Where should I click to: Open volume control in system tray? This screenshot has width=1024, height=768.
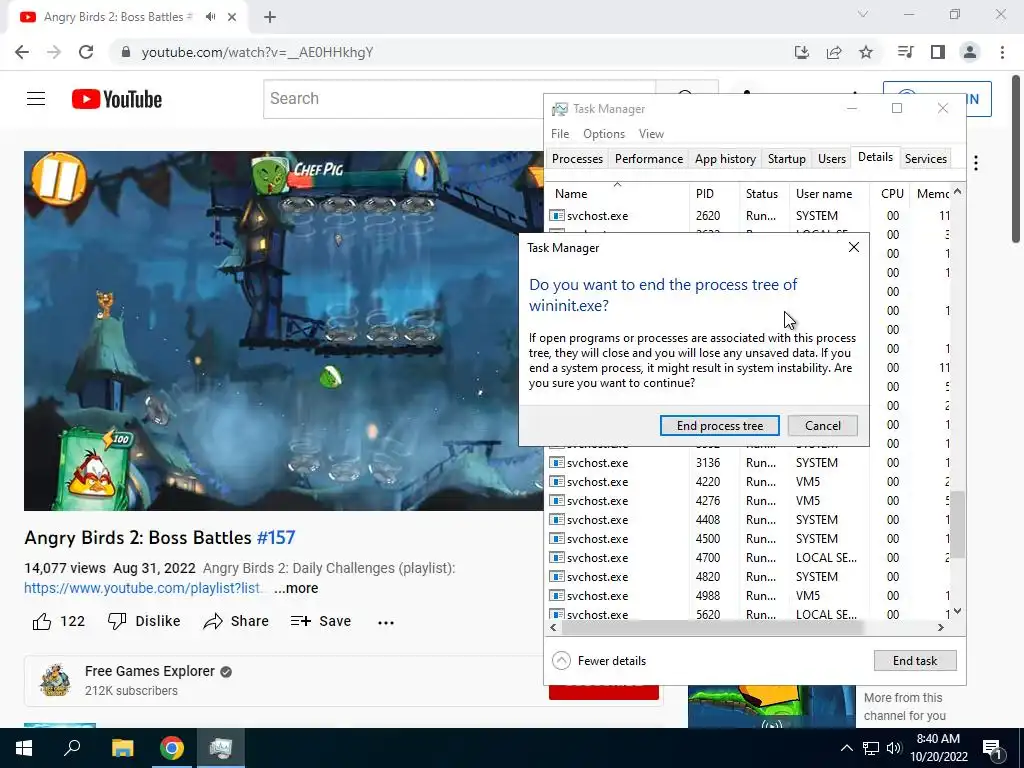pos(894,748)
